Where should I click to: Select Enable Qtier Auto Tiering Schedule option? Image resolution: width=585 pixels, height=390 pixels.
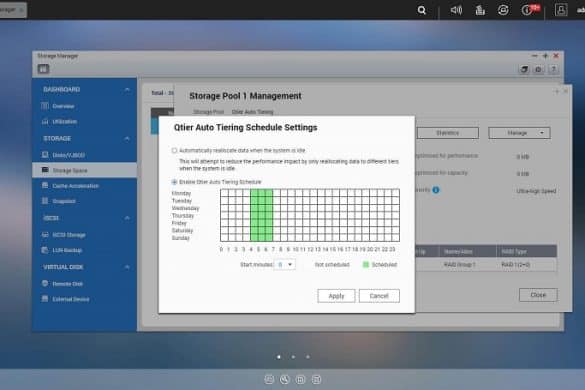click(174, 182)
